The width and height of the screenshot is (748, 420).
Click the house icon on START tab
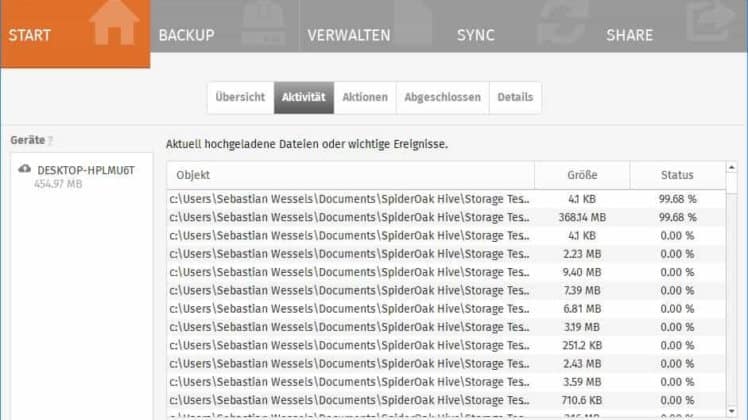pyautogui.click(x=114, y=23)
